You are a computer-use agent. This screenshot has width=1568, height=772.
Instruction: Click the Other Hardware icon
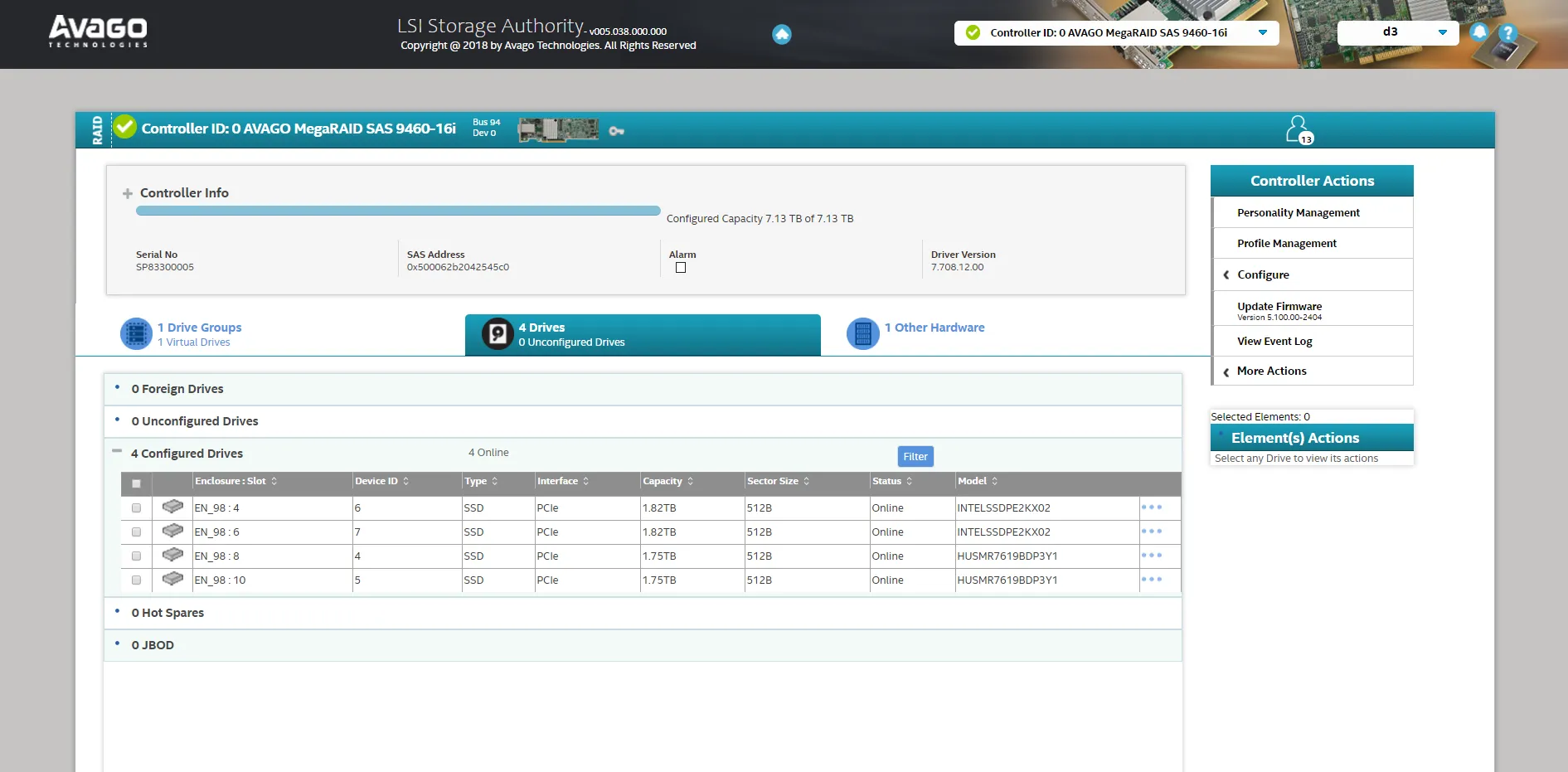coord(862,334)
